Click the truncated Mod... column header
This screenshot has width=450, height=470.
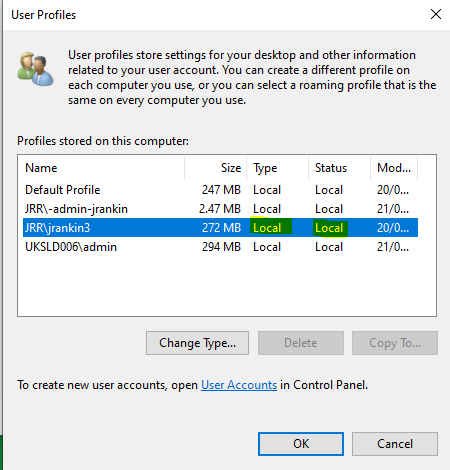(x=394, y=168)
